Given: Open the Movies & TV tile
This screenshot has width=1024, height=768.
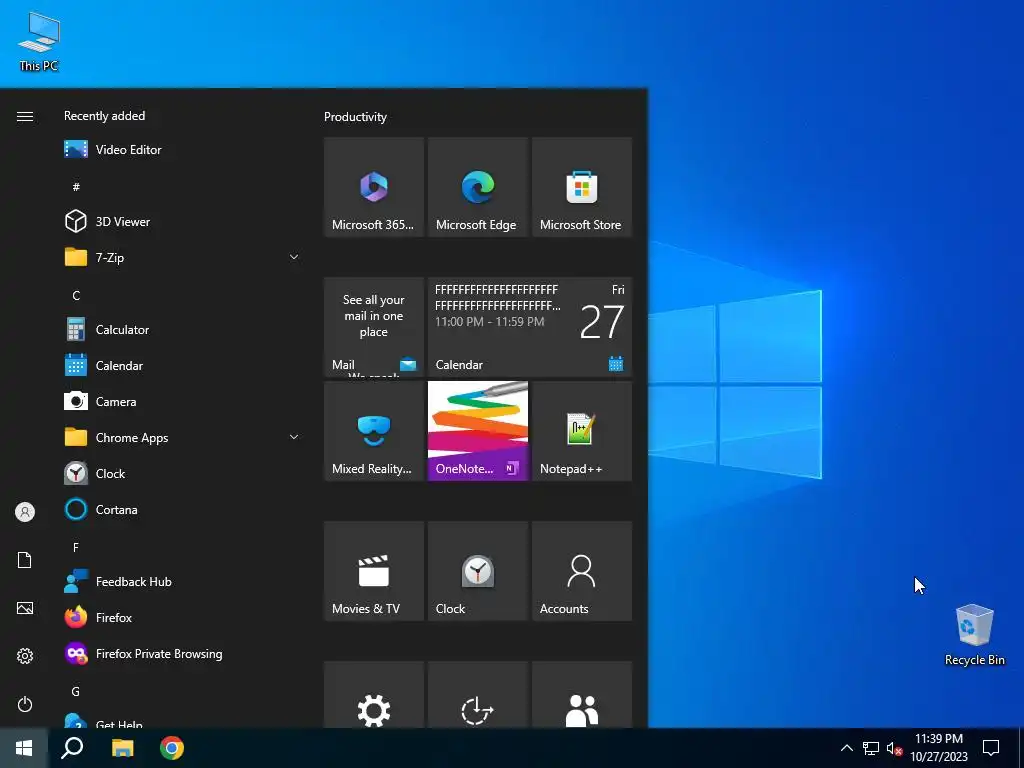Looking at the screenshot, I should (374, 571).
